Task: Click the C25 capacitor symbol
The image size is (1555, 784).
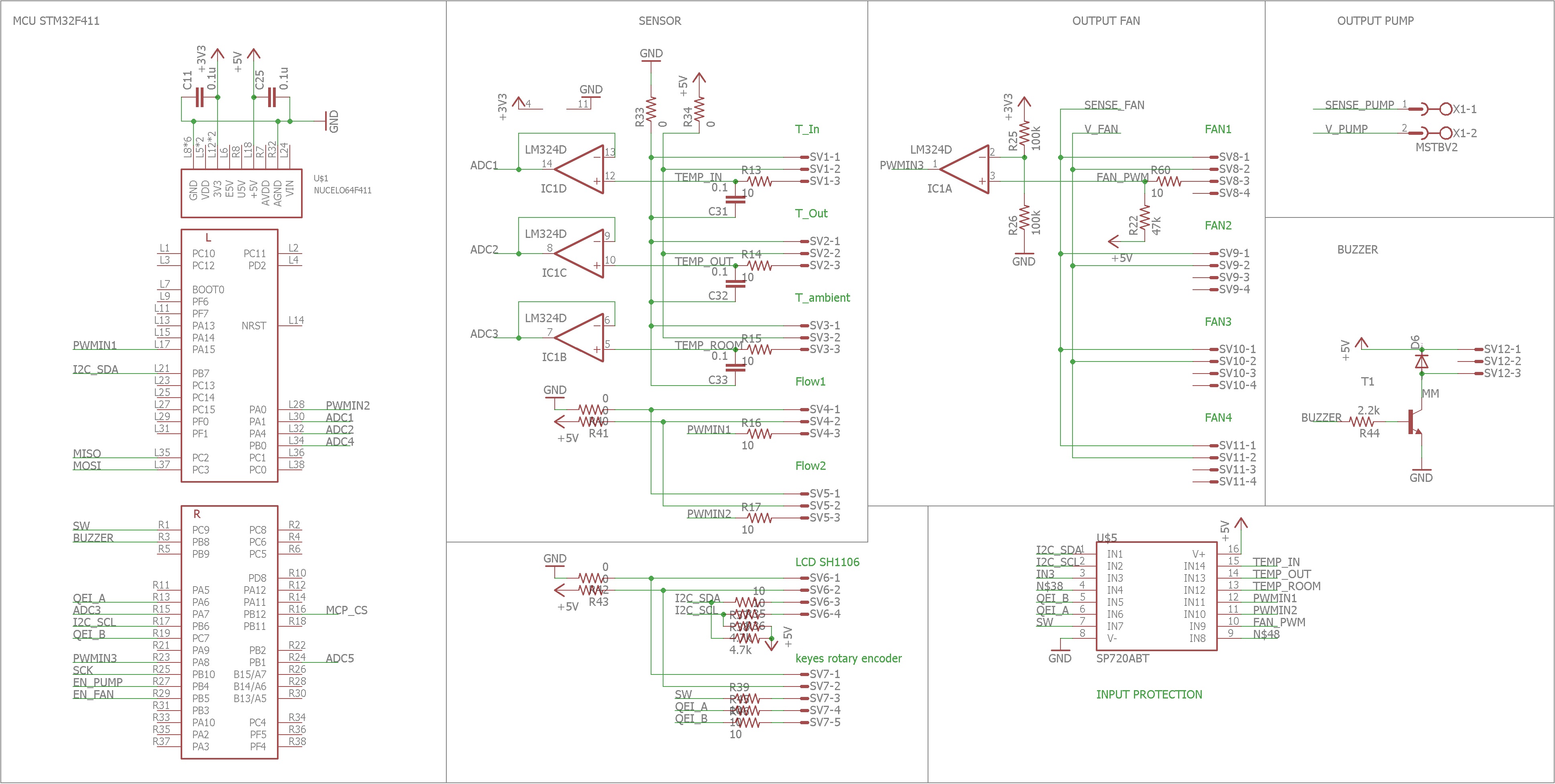Action: click(x=272, y=97)
